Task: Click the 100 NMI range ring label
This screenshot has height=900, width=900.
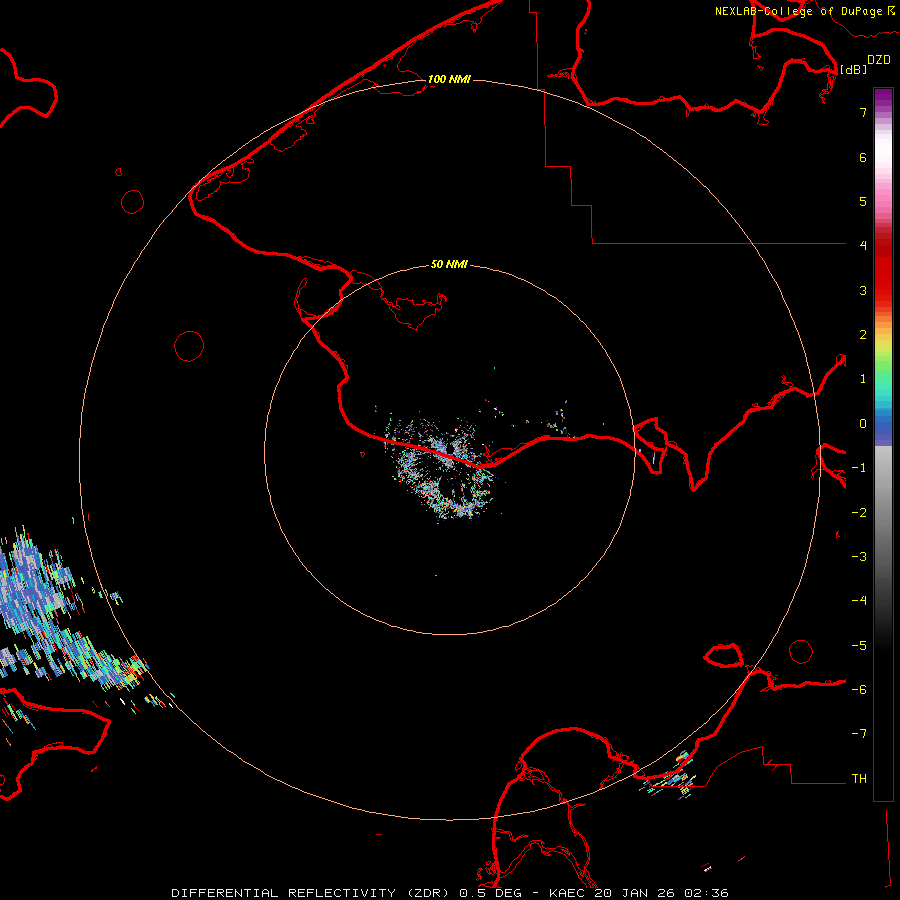Action: pos(449,79)
